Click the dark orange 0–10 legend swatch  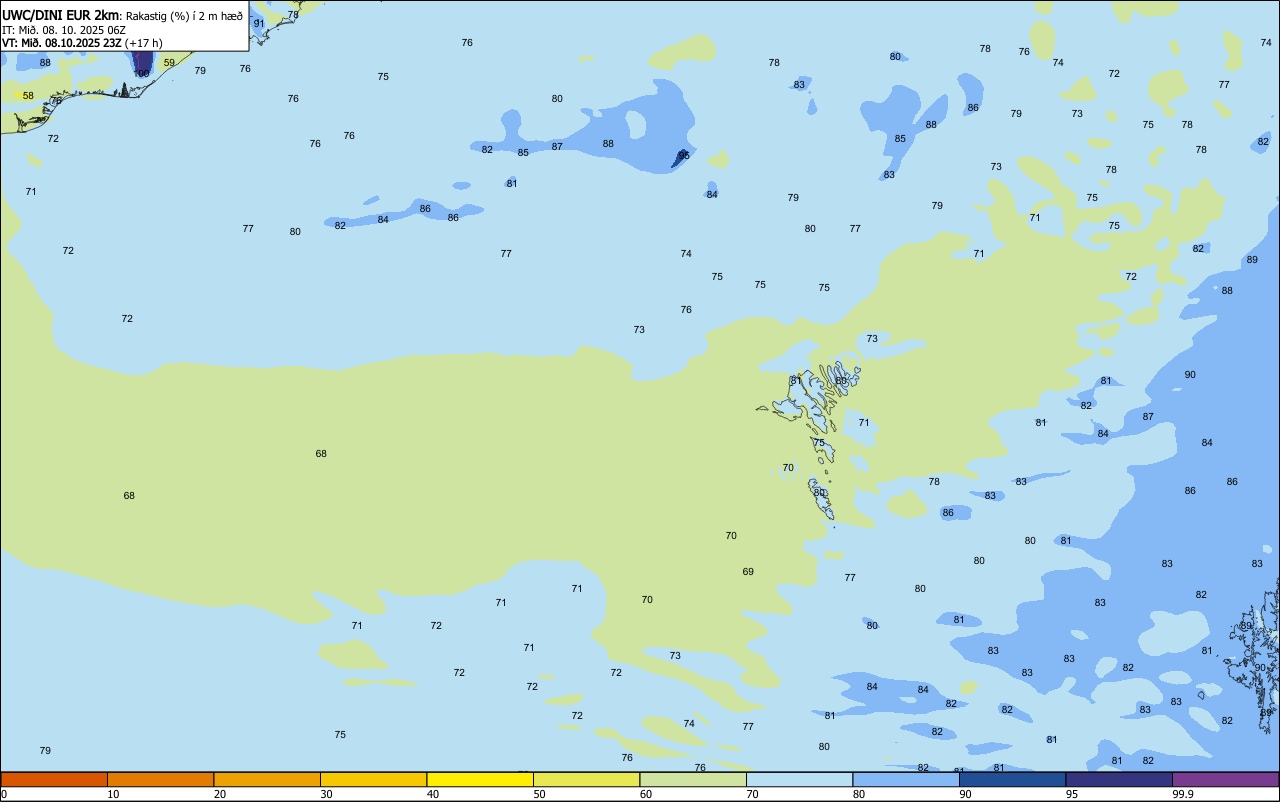click(54, 779)
